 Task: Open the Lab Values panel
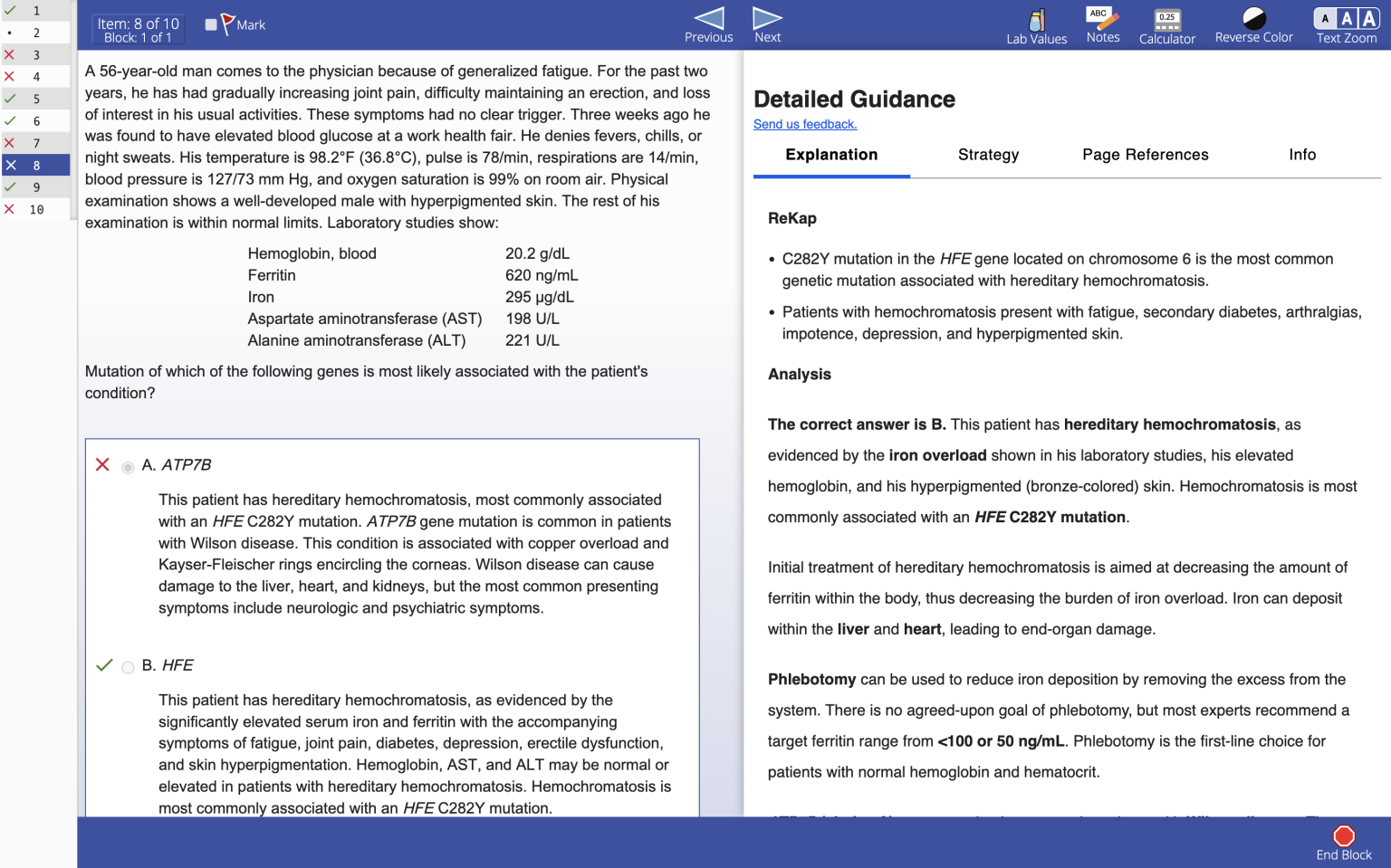tap(1035, 24)
